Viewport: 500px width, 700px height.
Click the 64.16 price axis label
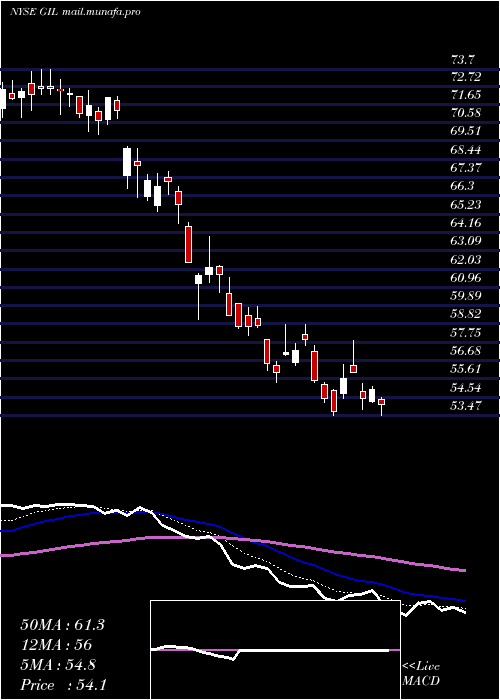tap(466, 222)
